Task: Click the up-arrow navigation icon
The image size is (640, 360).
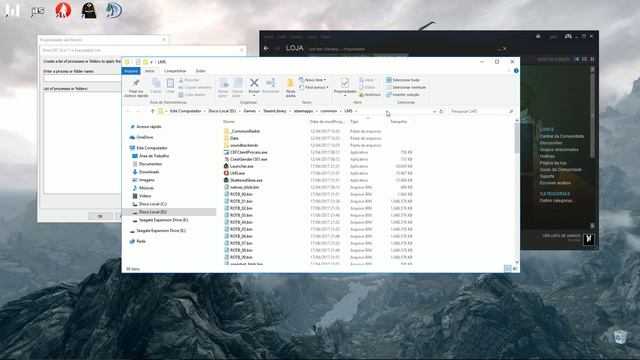Action: point(153,111)
